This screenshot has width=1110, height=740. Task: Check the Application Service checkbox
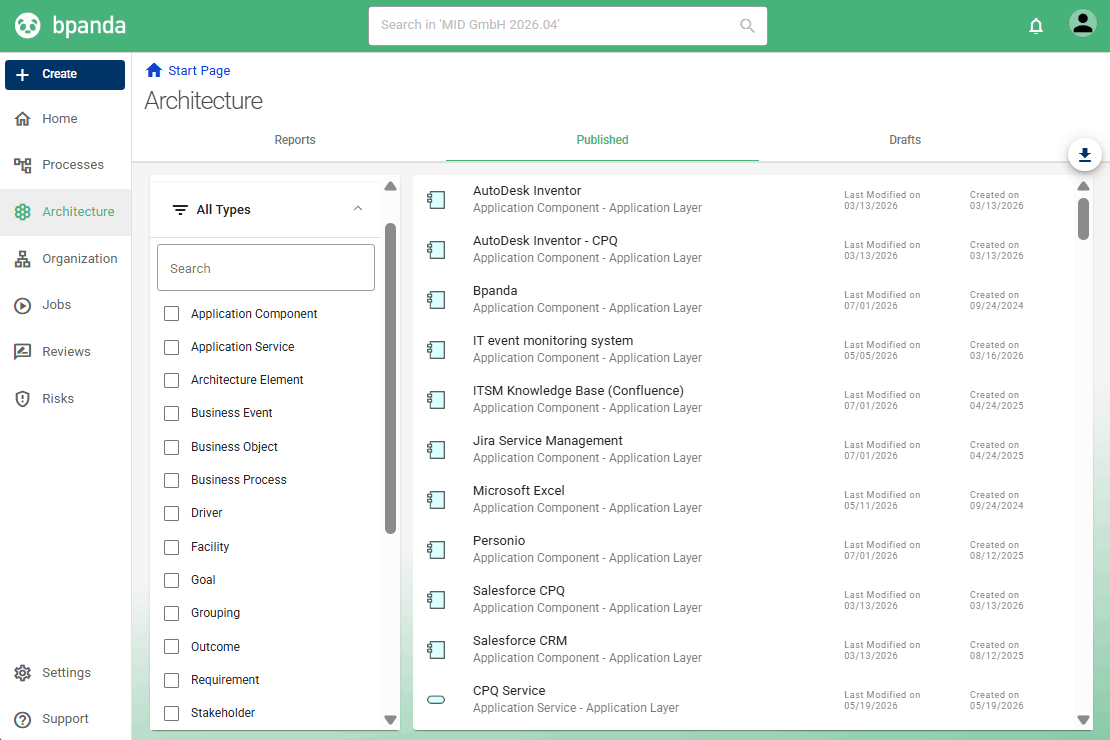[171, 347]
